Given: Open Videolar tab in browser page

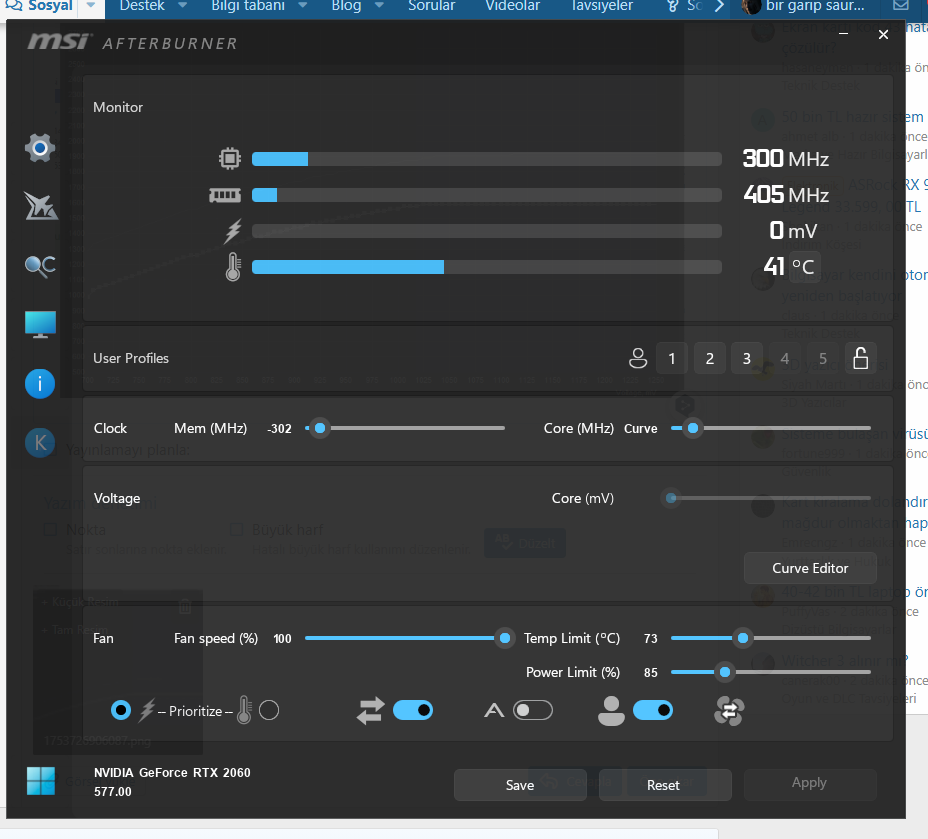Looking at the screenshot, I should (x=513, y=6).
